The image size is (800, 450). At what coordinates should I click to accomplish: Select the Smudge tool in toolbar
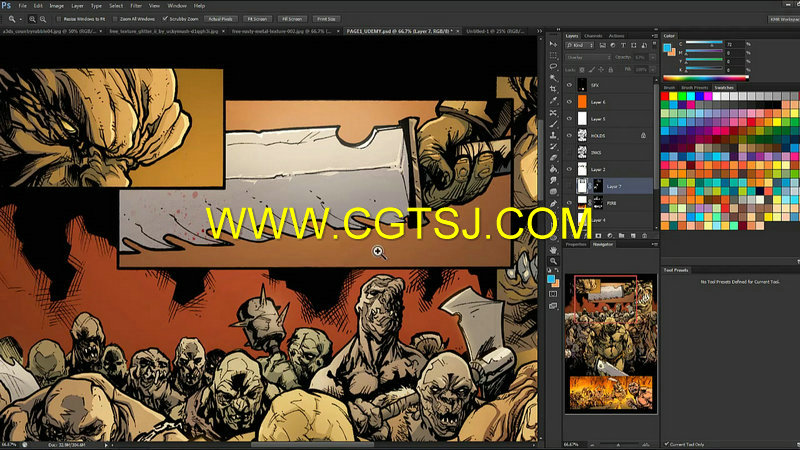553,181
